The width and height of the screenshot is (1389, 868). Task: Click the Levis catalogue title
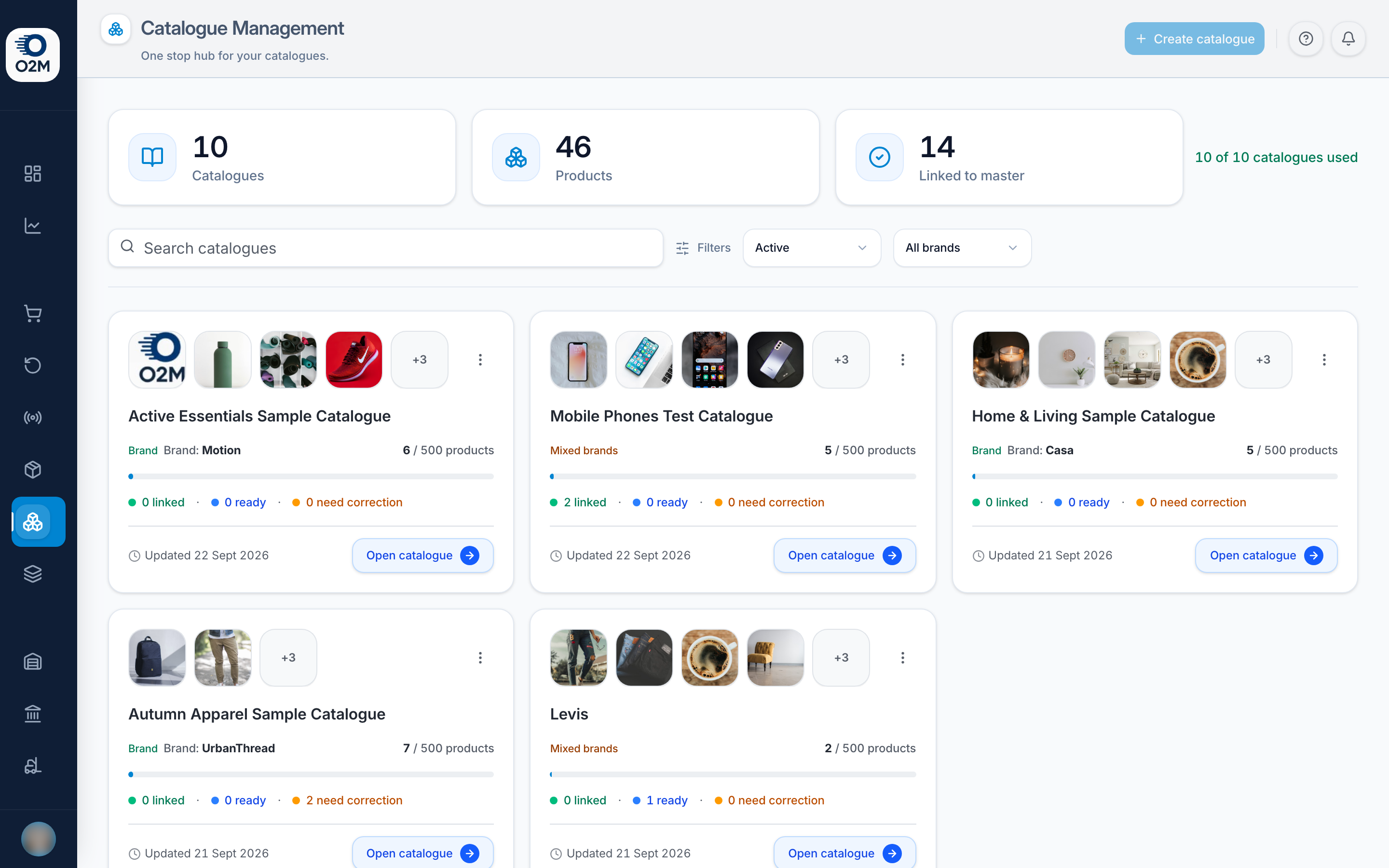coord(569,714)
